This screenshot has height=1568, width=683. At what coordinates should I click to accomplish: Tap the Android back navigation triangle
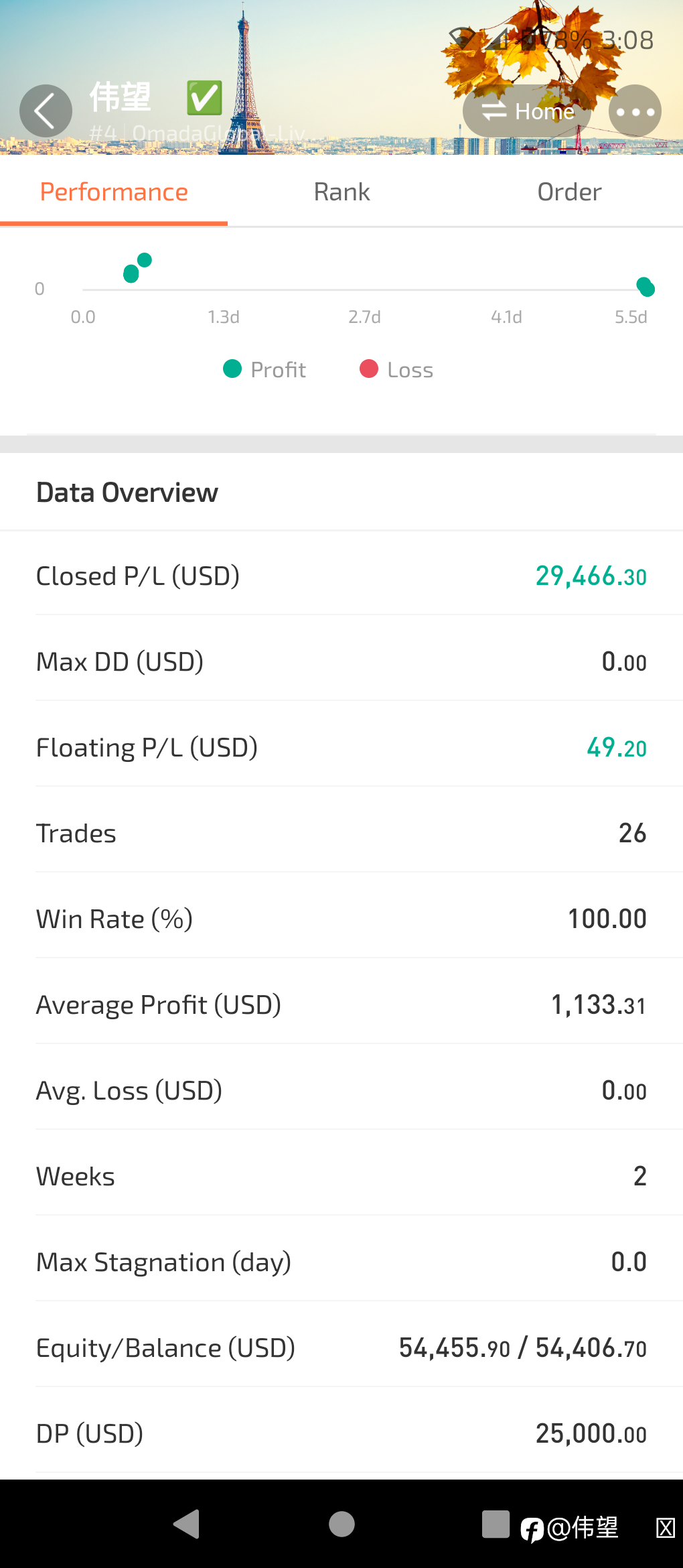pyautogui.click(x=187, y=1524)
